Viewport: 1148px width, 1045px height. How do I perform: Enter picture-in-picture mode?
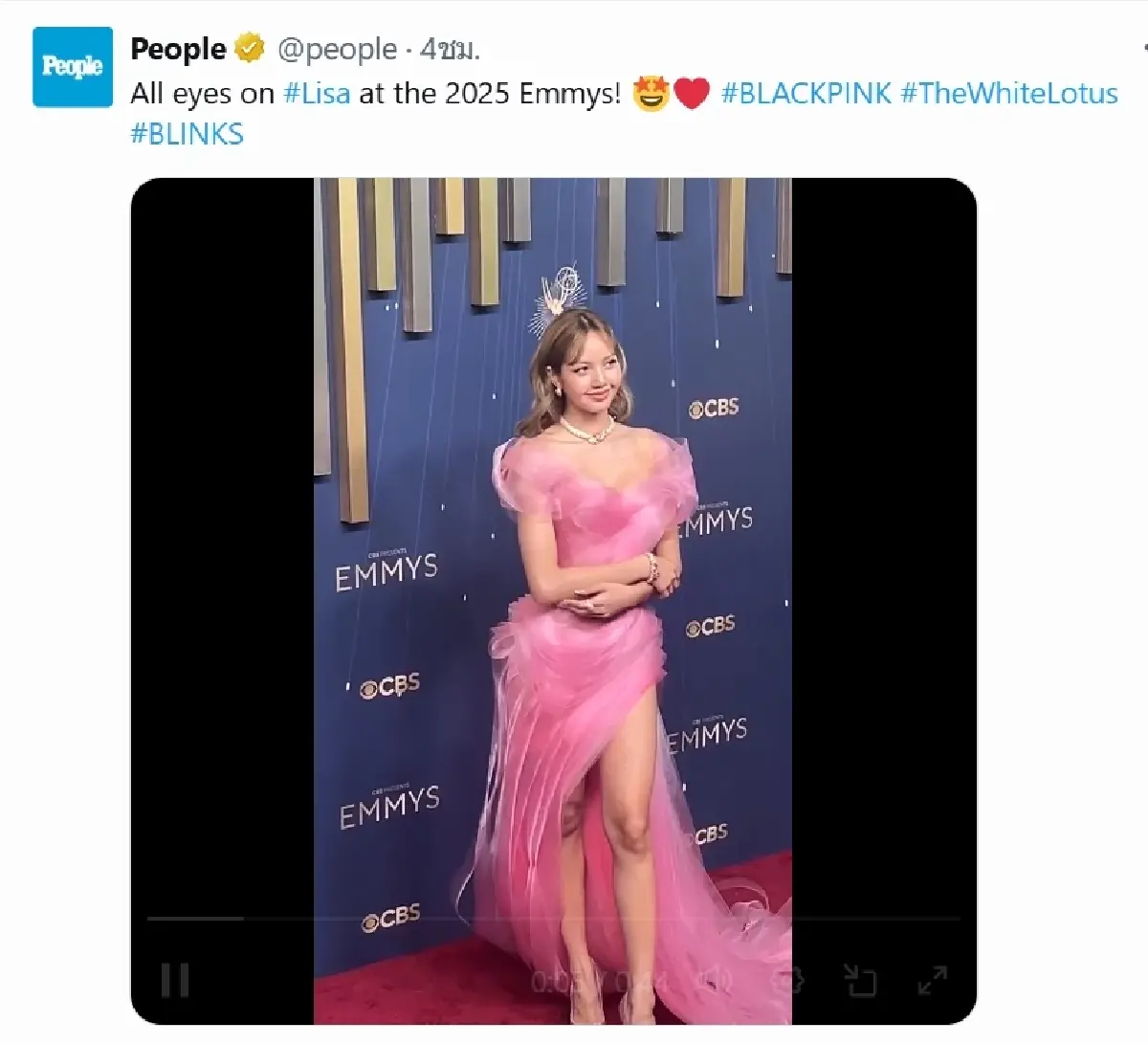click(x=860, y=980)
